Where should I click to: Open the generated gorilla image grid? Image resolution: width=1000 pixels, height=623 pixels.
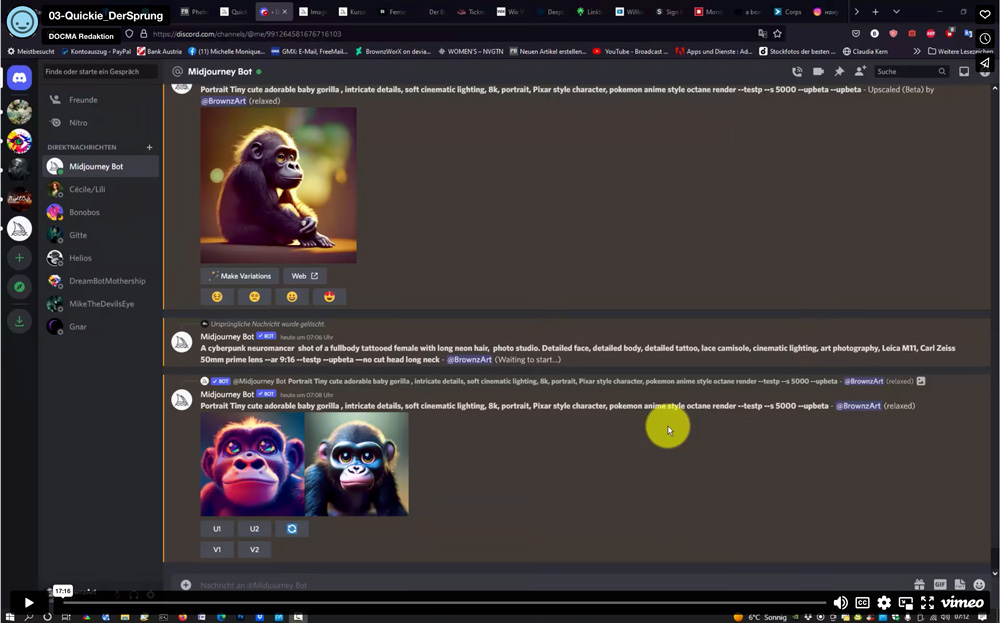305,464
